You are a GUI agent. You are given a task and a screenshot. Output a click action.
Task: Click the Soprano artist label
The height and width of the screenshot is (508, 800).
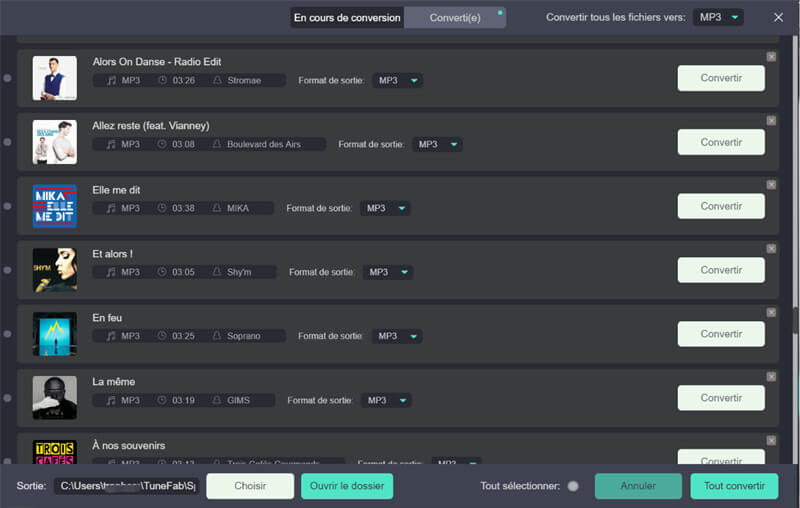click(x=243, y=336)
